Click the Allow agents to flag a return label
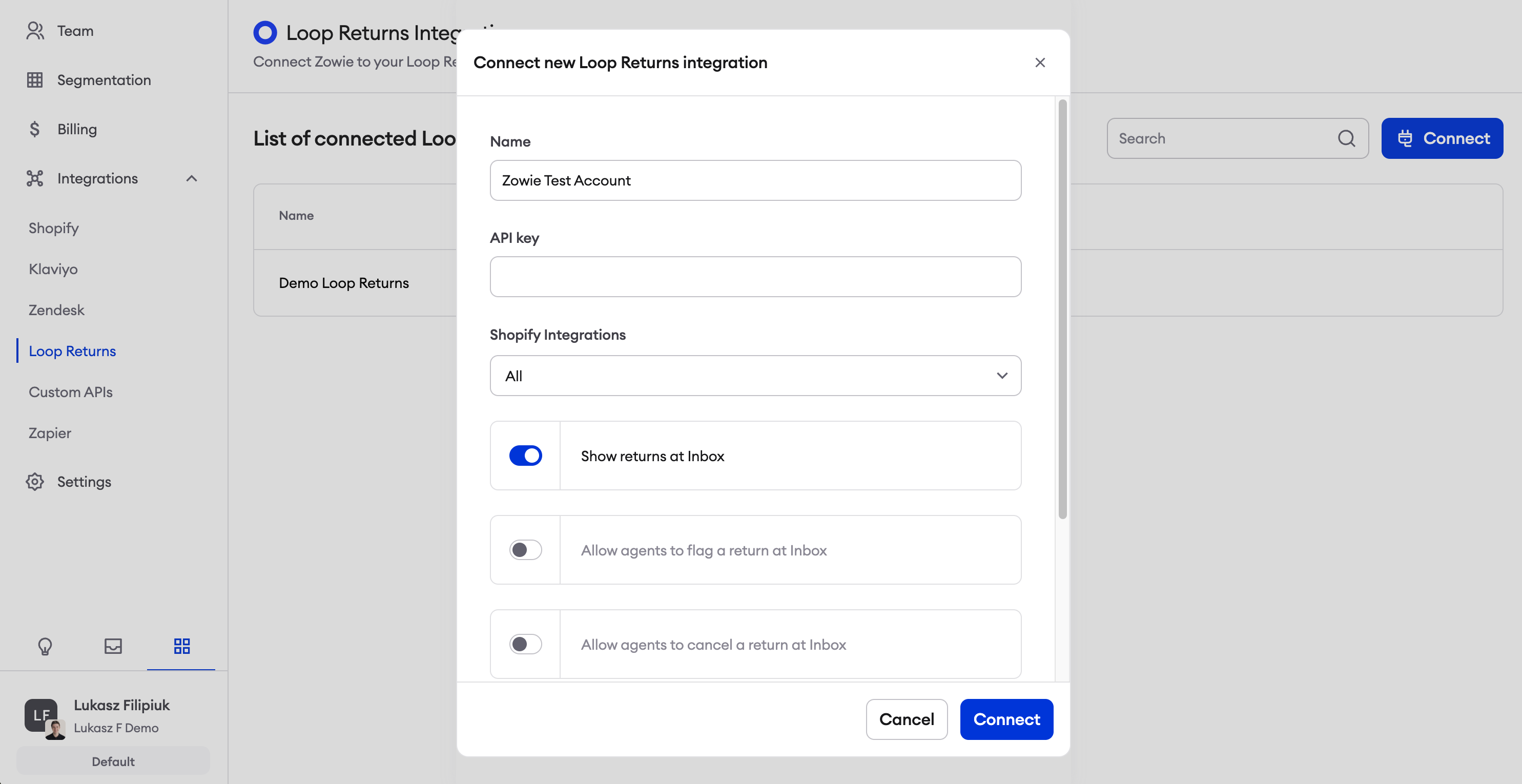The width and height of the screenshot is (1522, 784). (704, 551)
